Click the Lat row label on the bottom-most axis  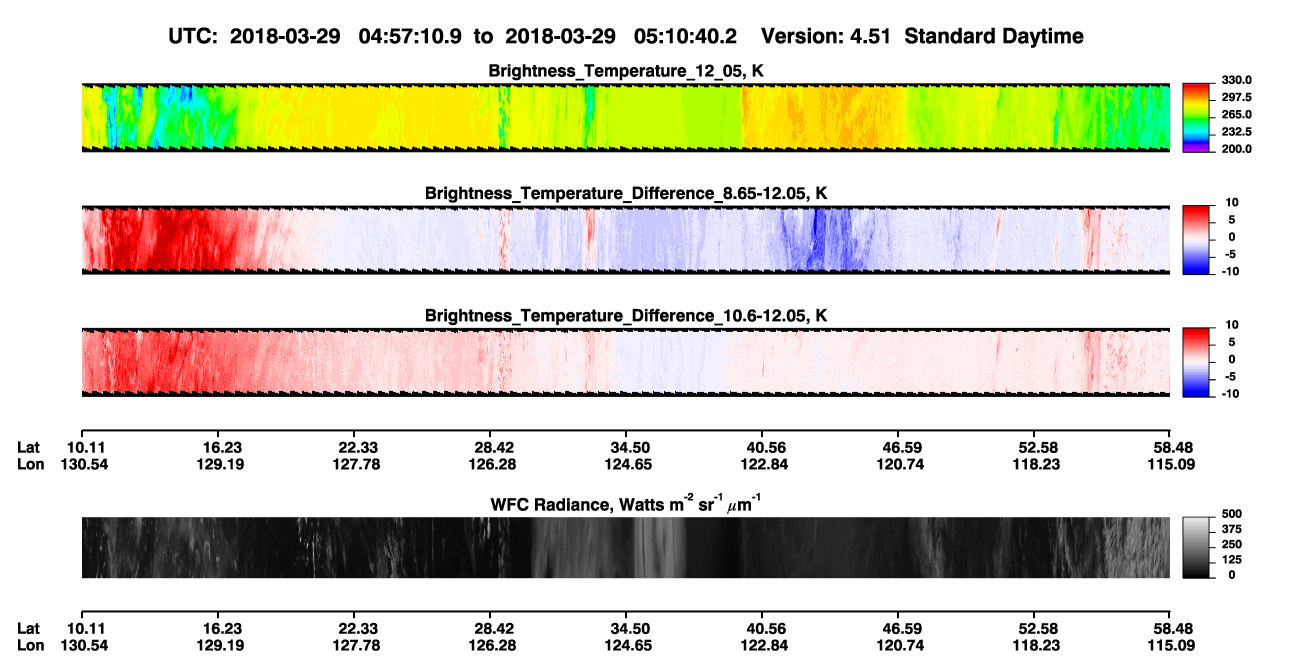[29, 629]
